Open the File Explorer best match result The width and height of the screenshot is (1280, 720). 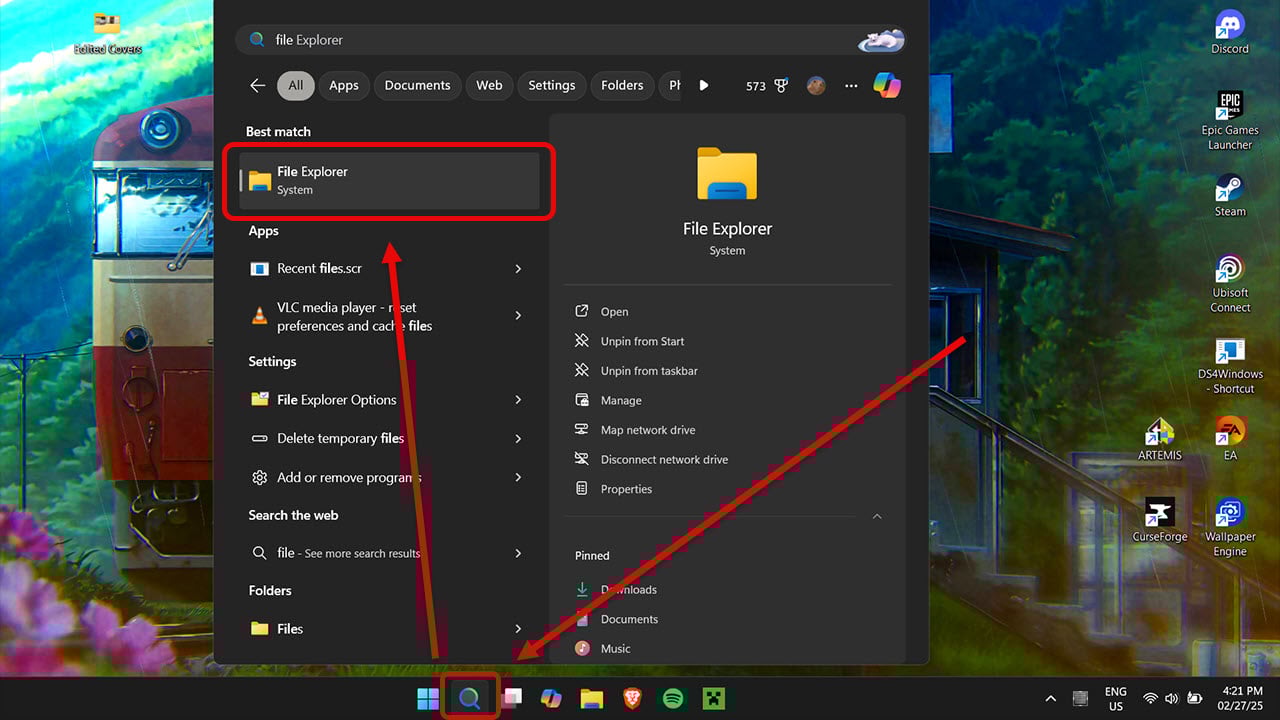[x=390, y=181]
